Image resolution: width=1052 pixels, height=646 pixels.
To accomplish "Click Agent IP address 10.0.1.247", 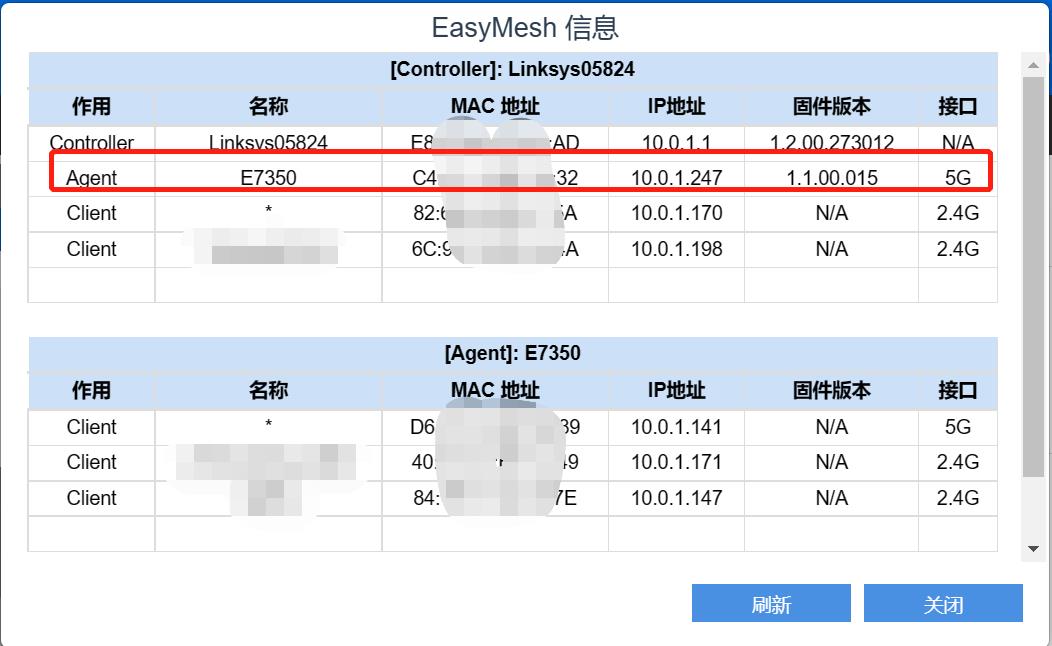I will point(676,178).
